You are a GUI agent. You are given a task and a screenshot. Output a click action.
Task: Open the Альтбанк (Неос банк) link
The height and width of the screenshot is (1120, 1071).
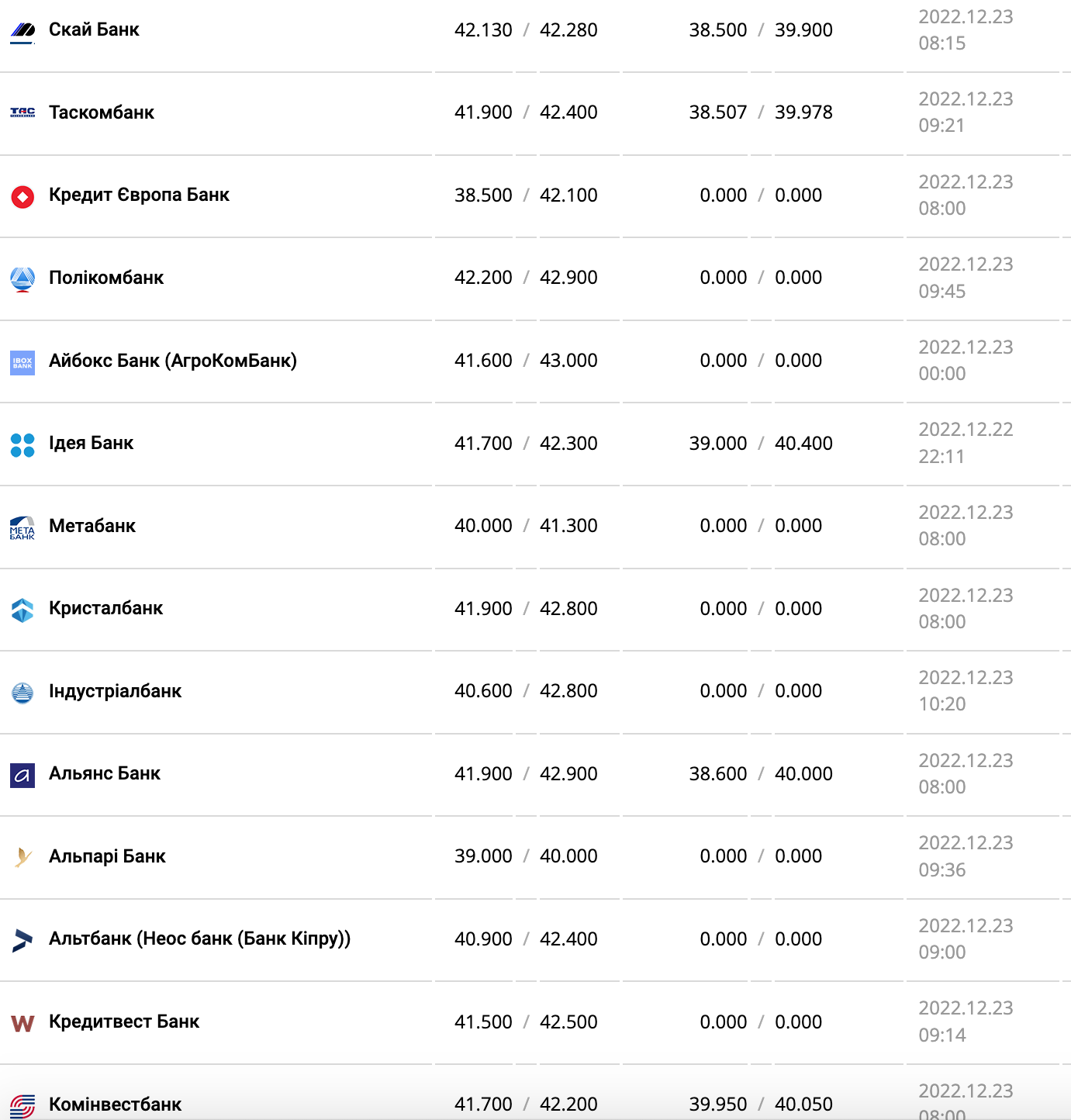click(199, 939)
